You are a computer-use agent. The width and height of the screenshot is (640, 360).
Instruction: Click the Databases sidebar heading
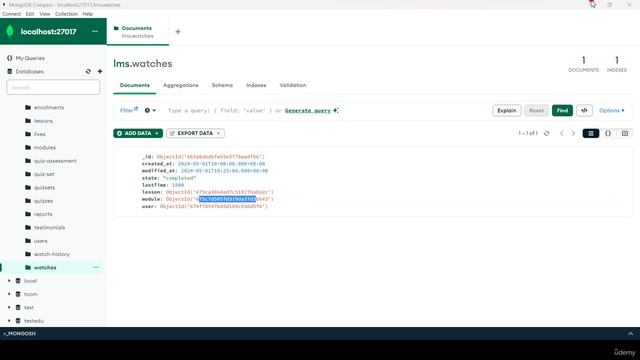pos(29,71)
